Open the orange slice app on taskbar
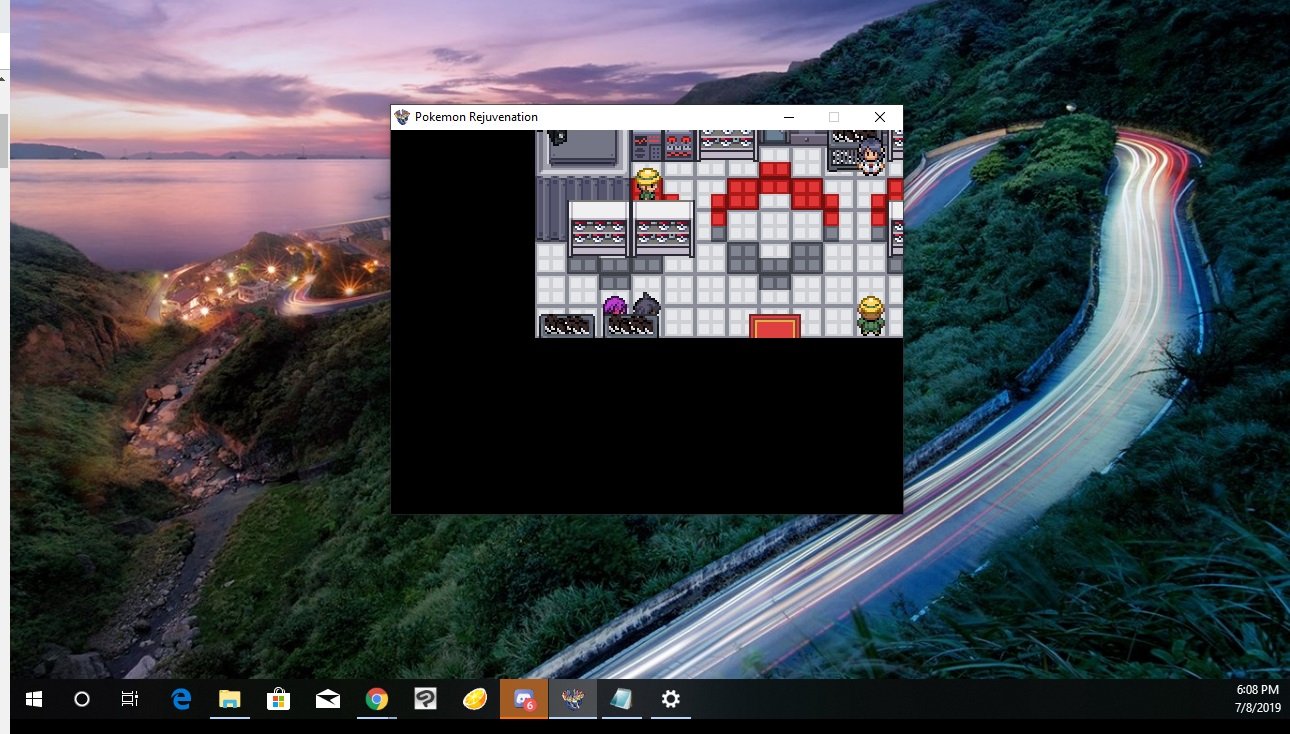This screenshot has width=1290, height=734. (x=474, y=700)
